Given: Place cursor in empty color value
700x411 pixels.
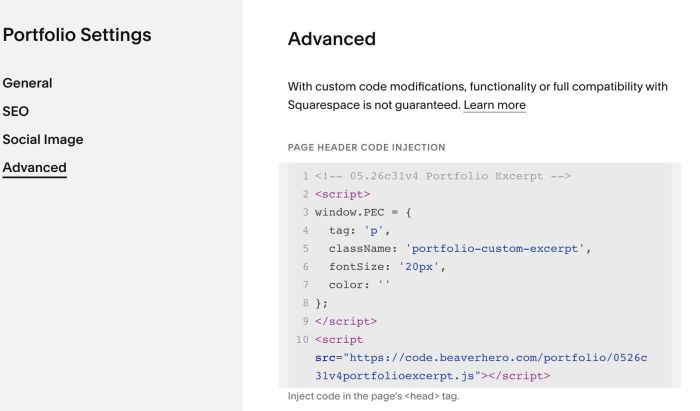Looking at the screenshot, I should (x=384, y=285).
